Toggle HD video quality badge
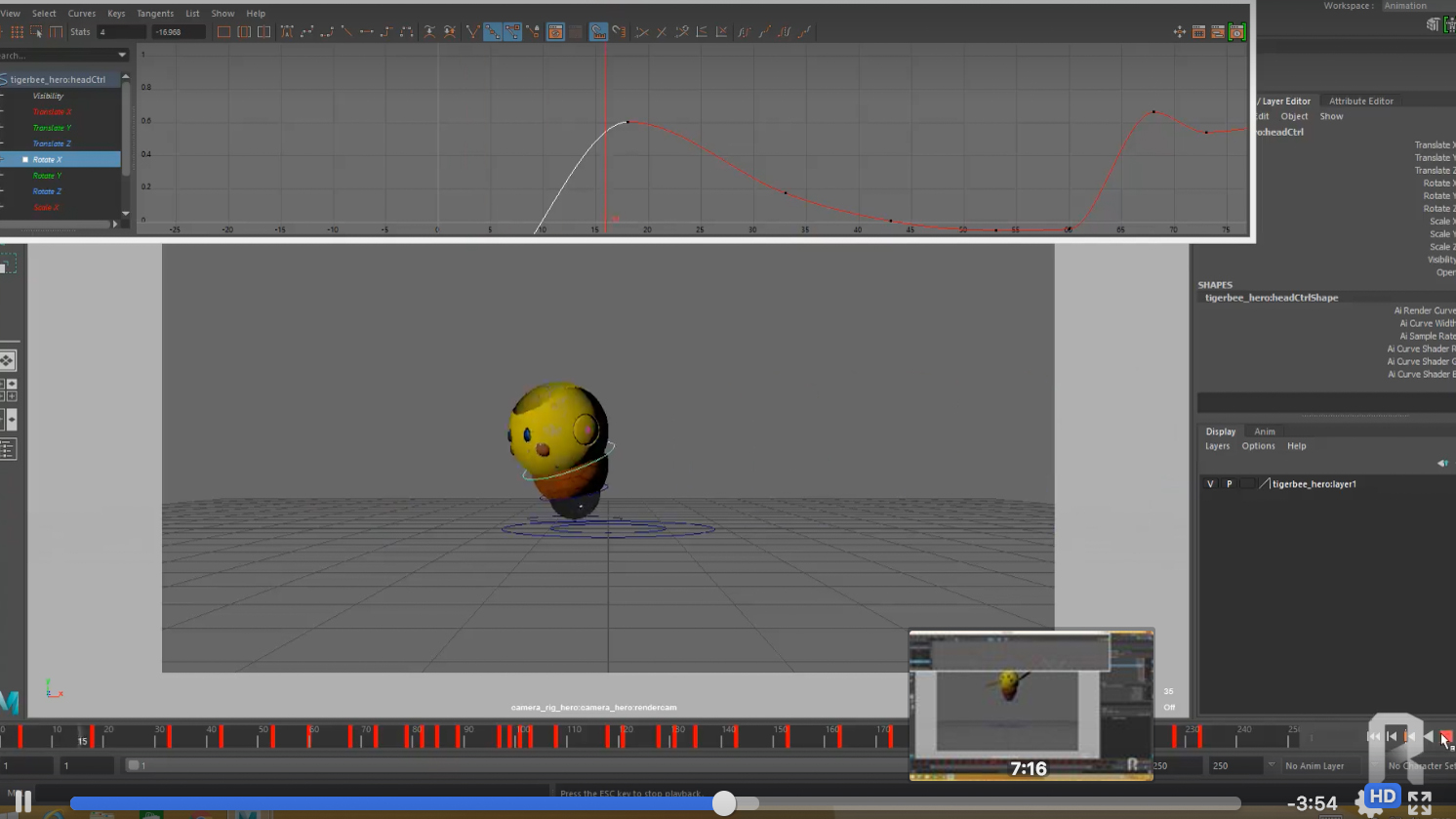Image resolution: width=1456 pixels, height=819 pixels. click(x=1383, y=797)
